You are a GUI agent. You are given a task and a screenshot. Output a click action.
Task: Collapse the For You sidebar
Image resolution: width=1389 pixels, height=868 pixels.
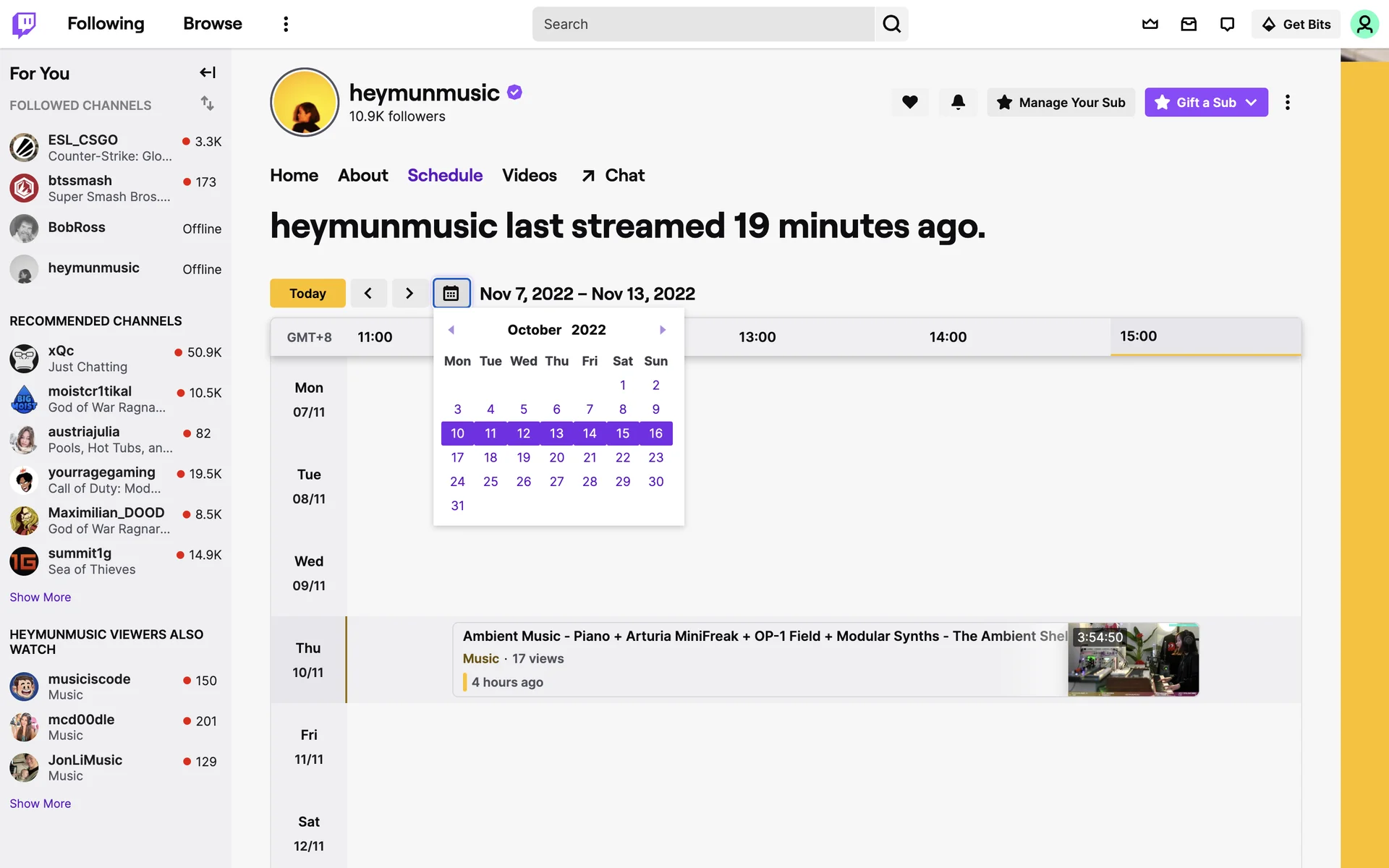[208, 72]
